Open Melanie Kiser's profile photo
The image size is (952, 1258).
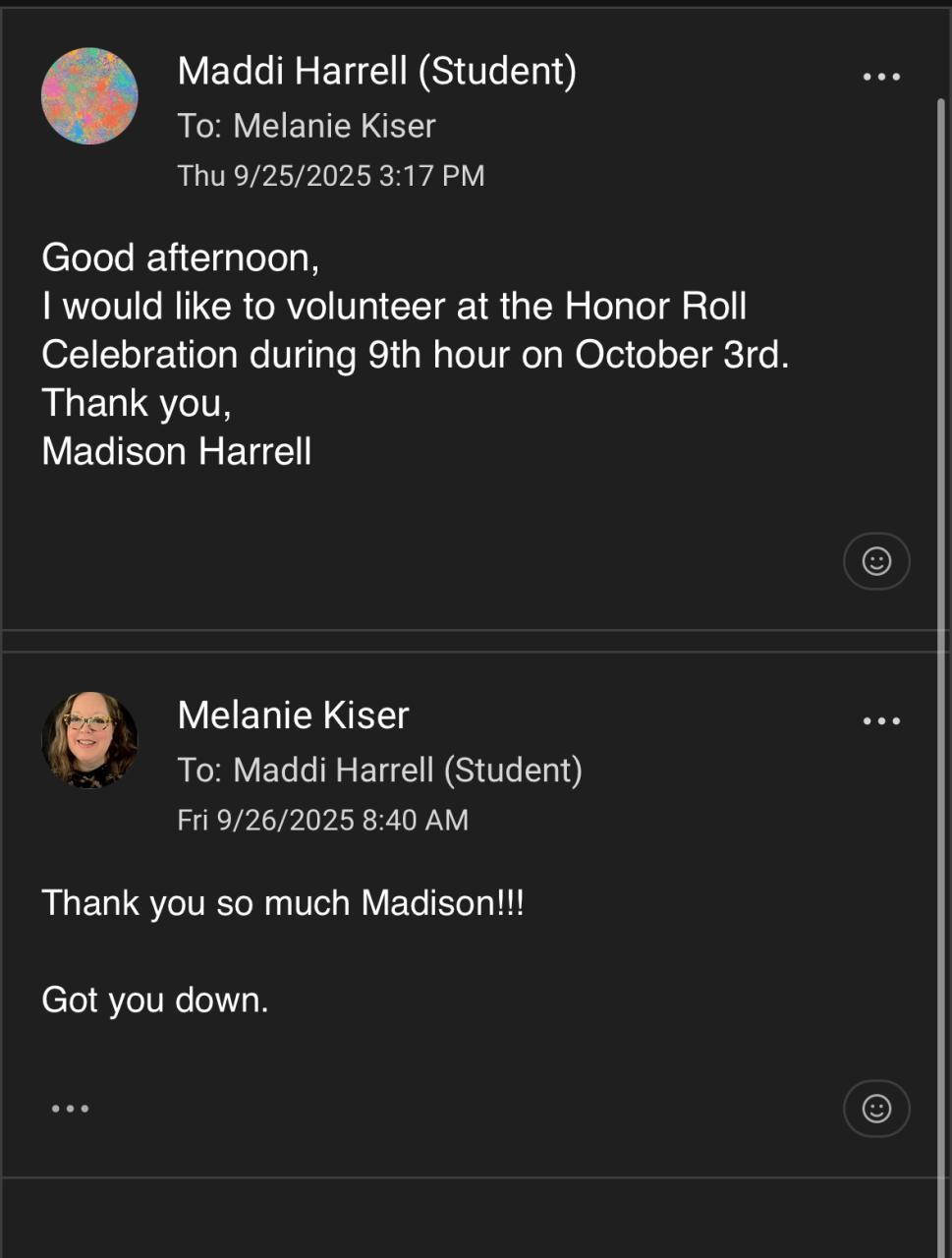coord(89,740)
